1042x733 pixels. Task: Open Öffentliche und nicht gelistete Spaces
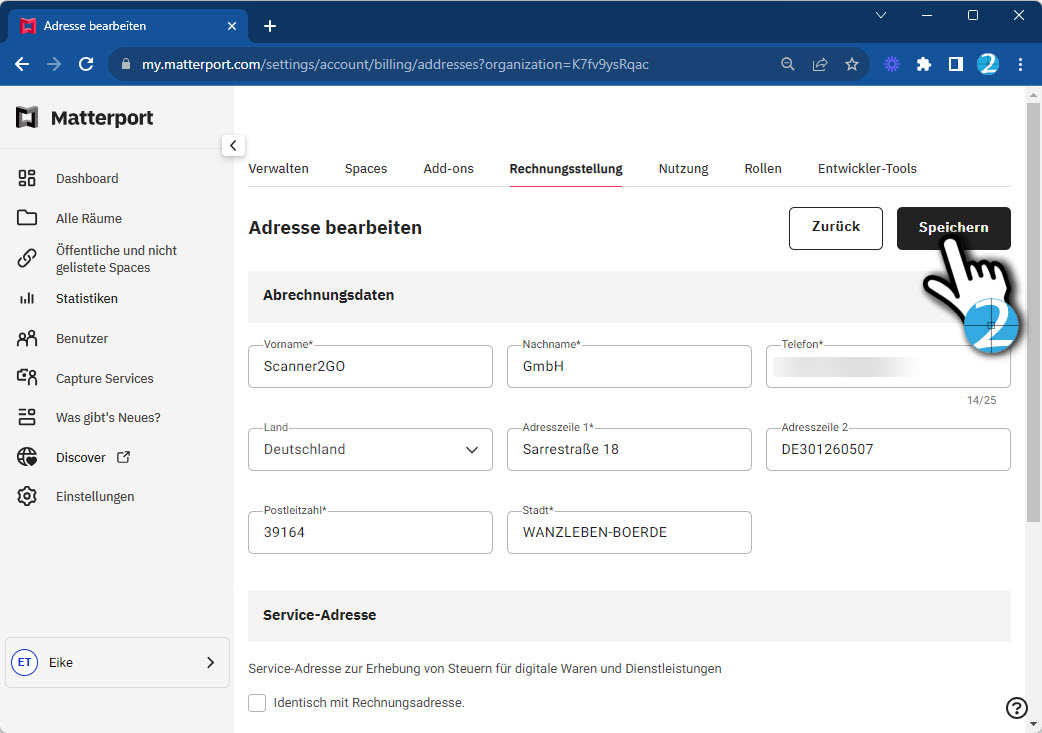[x=116, y=259]
